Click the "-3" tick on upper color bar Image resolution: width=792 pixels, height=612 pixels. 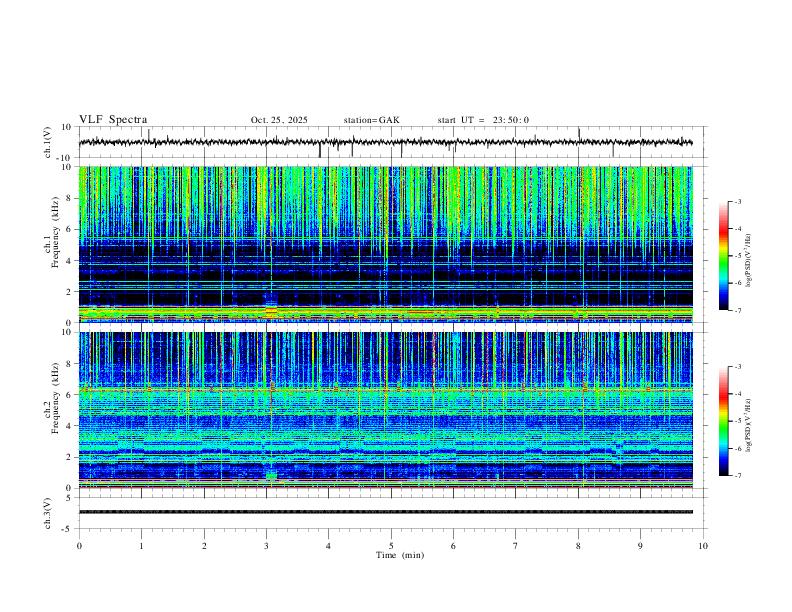(x=738, y=201)
